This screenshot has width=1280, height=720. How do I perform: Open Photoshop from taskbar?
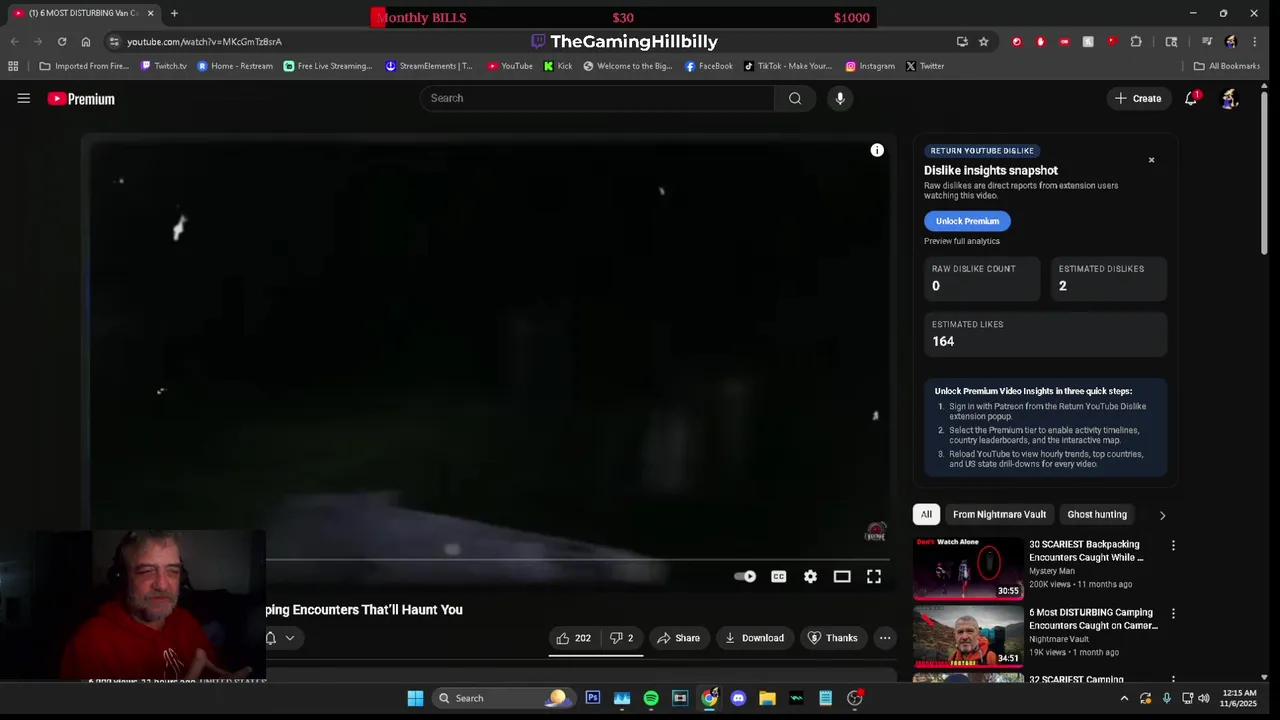[593, 698]
